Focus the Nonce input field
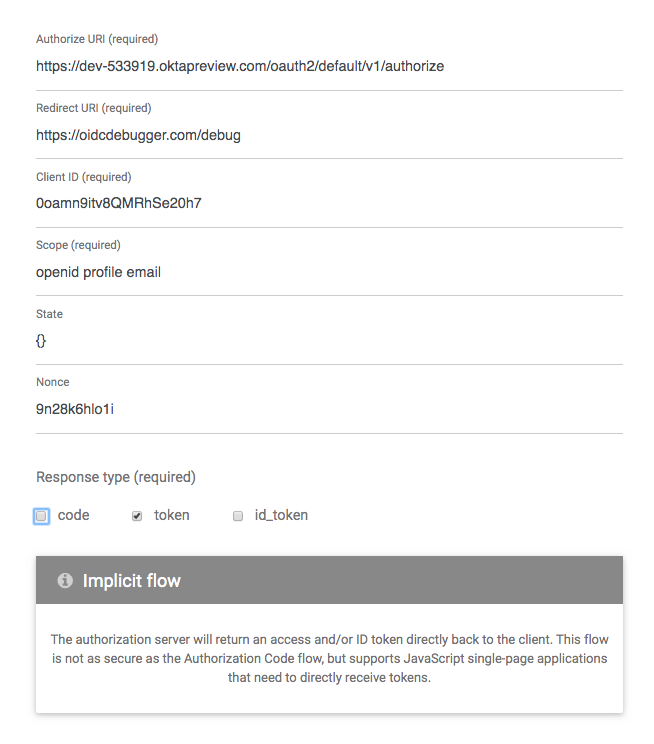This screenshot has height=744, width=654. [x=329, y=408]
